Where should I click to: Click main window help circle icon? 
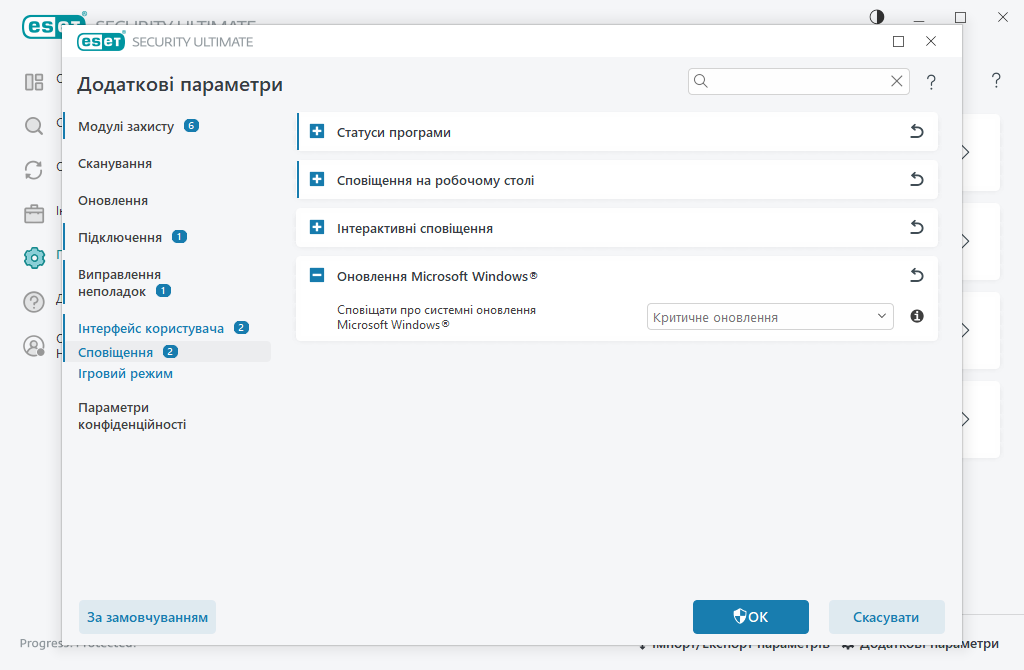click(x=34, y=302)
